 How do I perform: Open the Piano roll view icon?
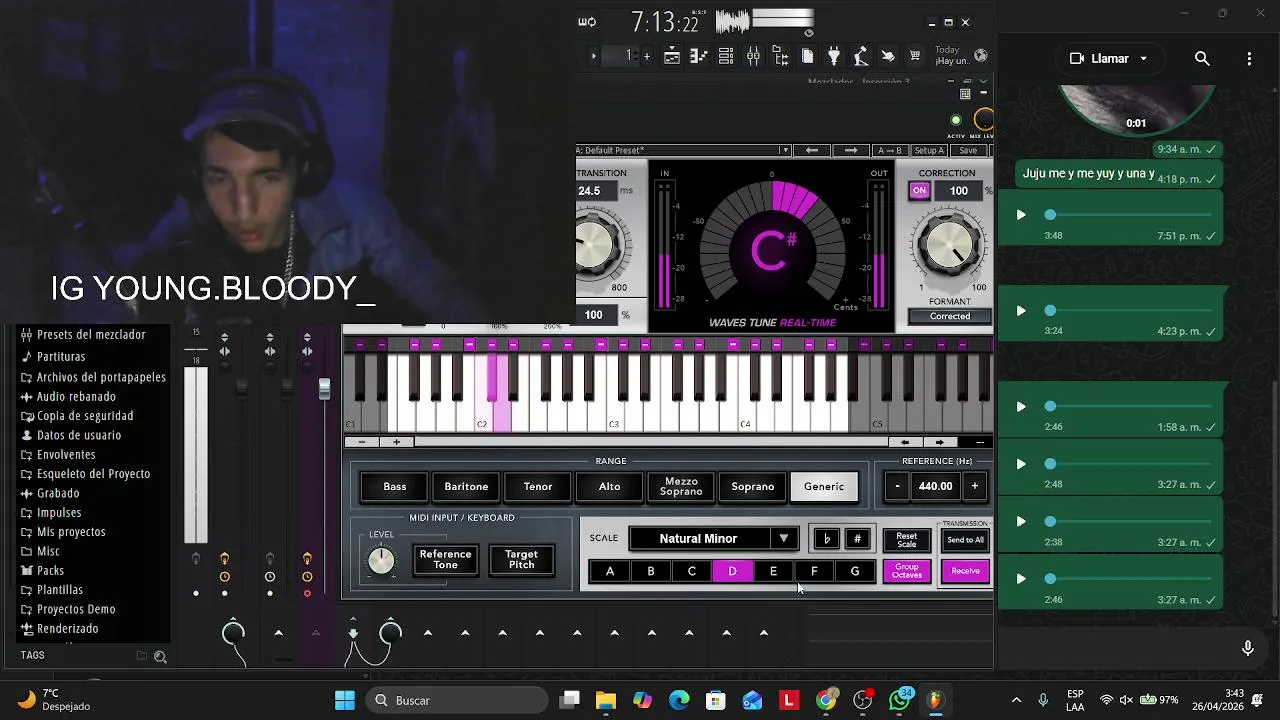[699, 56]
